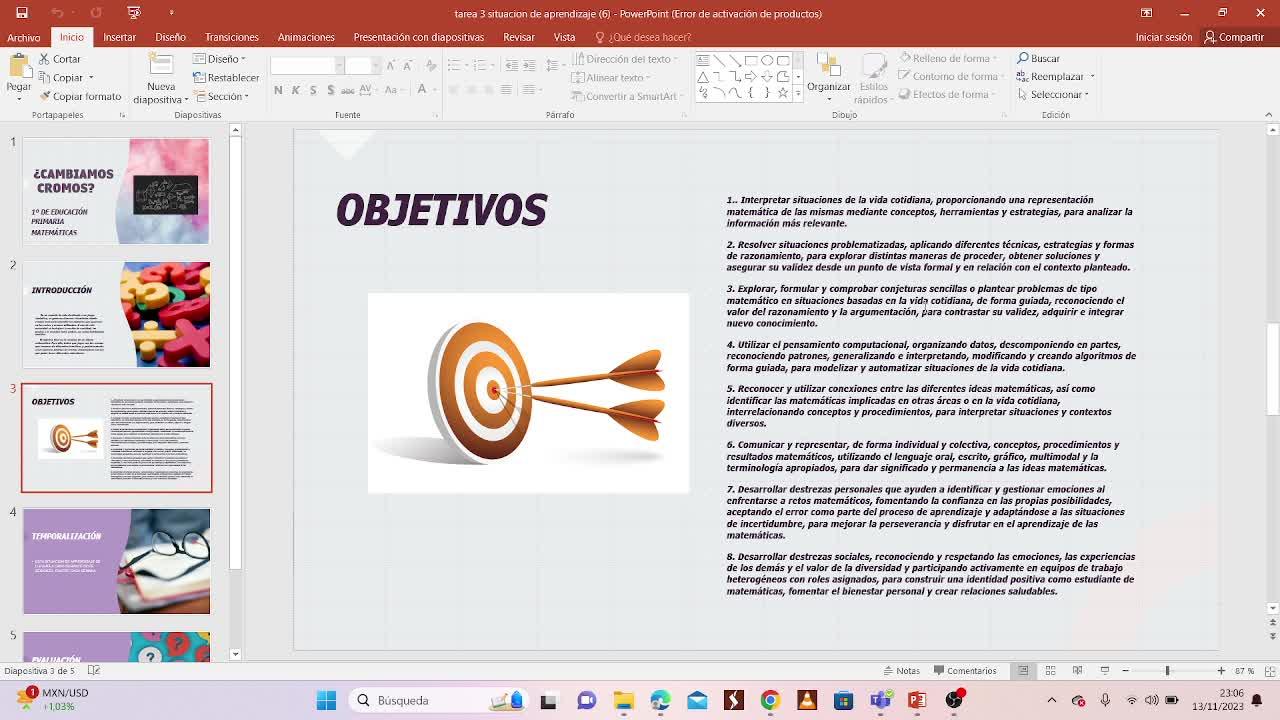Open the Seleccionar dropdown menu
The width and height of the screenshot is (1280, 720).
coord(1054,95)
